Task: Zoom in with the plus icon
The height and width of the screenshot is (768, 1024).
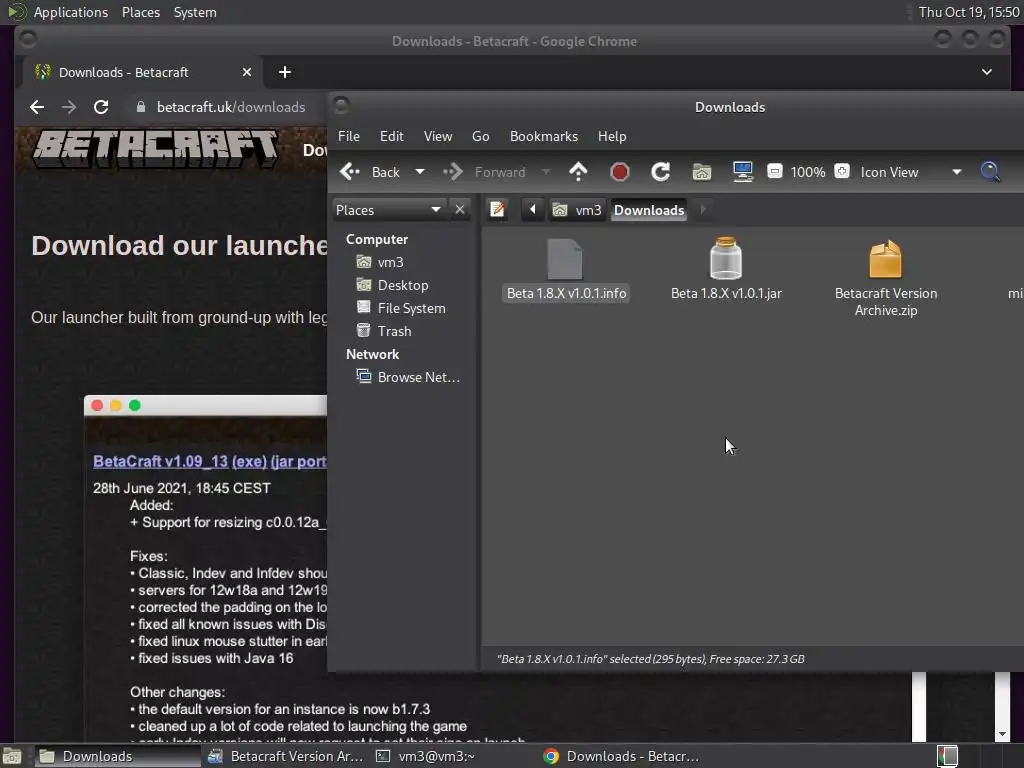Action: click(x=842, y=172)
